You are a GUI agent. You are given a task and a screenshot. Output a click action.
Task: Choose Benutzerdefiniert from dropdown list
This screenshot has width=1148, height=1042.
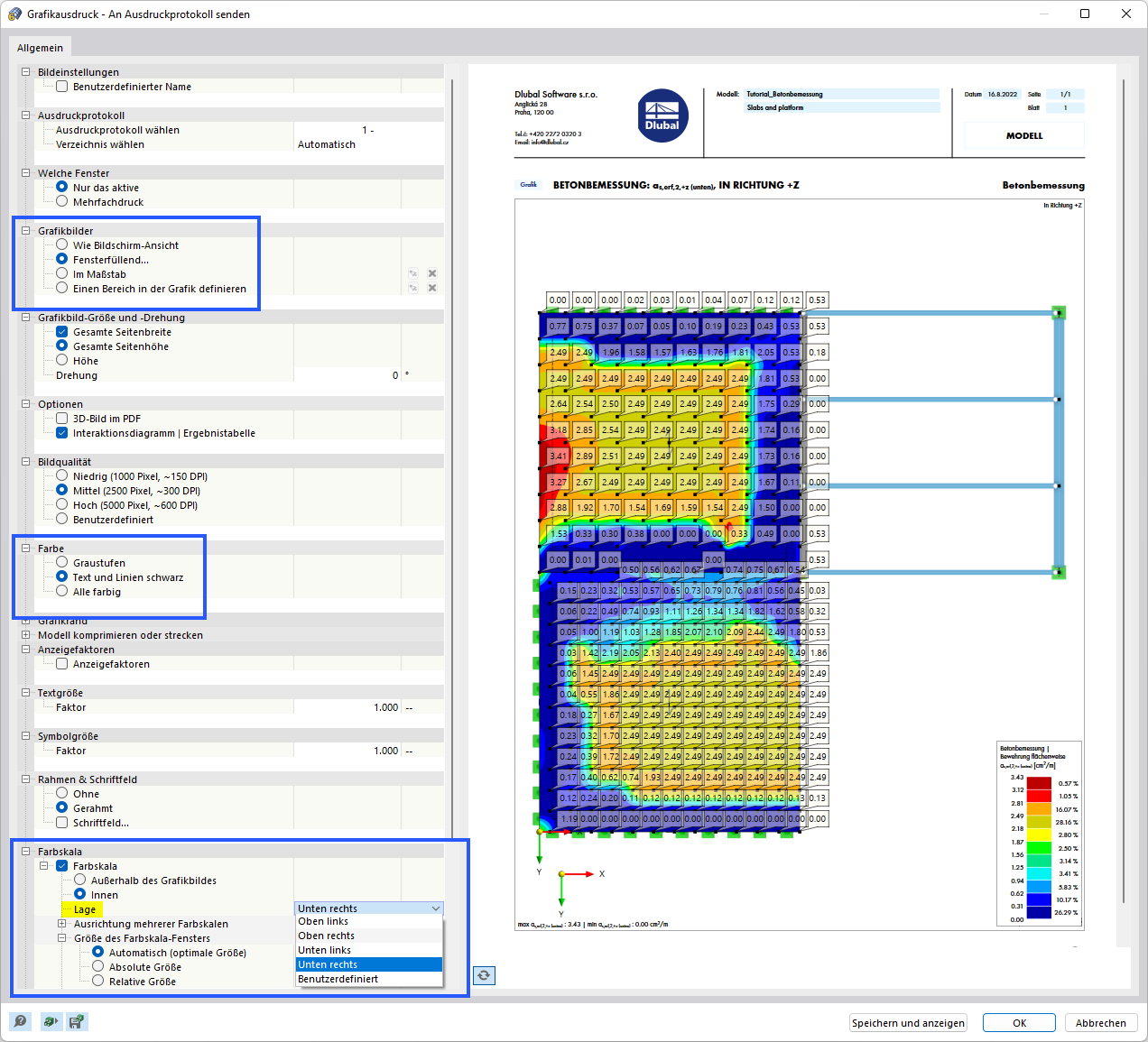(369, 979)
